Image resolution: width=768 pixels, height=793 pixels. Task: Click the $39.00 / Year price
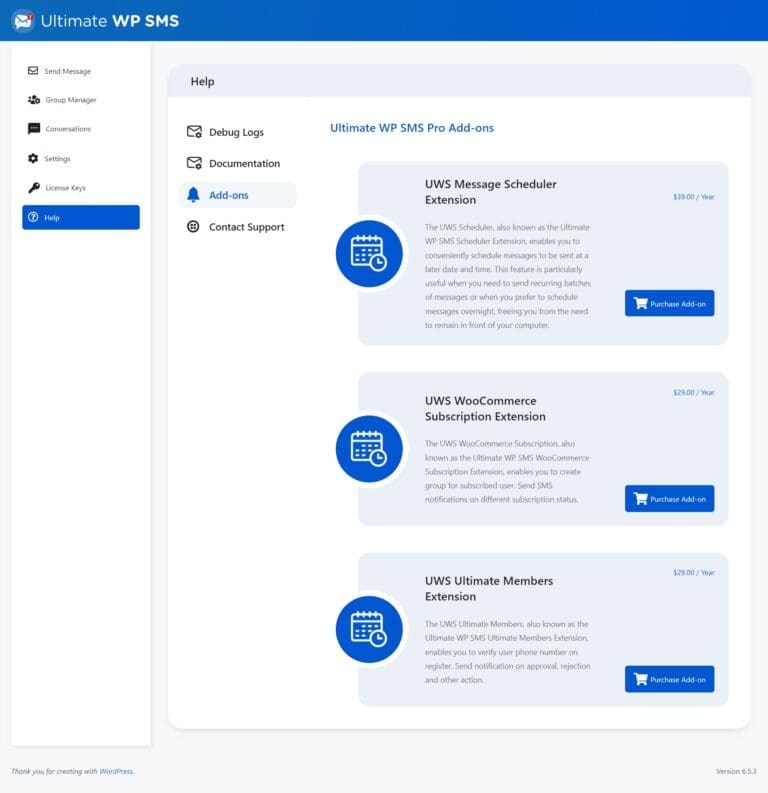(694, 197)
